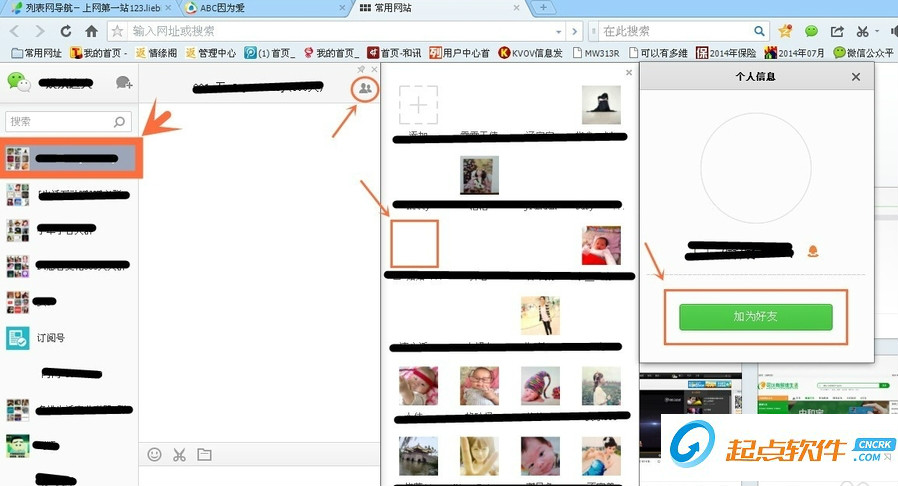Image resolution: width=898 pixels, height=486 pixels.
Task: Click the browser forward arrow
Action: tap(40, 31)
